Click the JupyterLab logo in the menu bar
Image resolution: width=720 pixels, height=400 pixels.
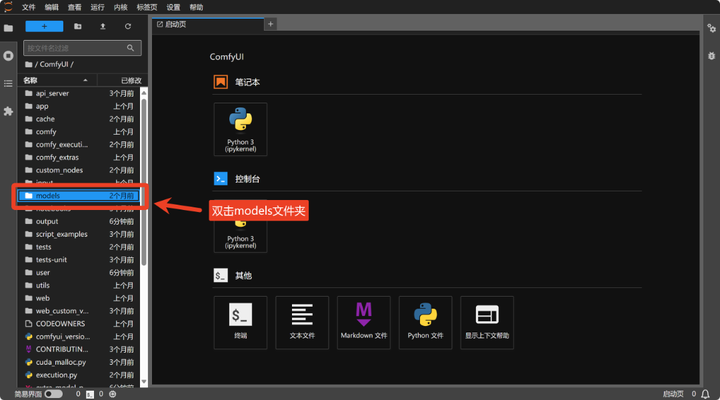8,7
